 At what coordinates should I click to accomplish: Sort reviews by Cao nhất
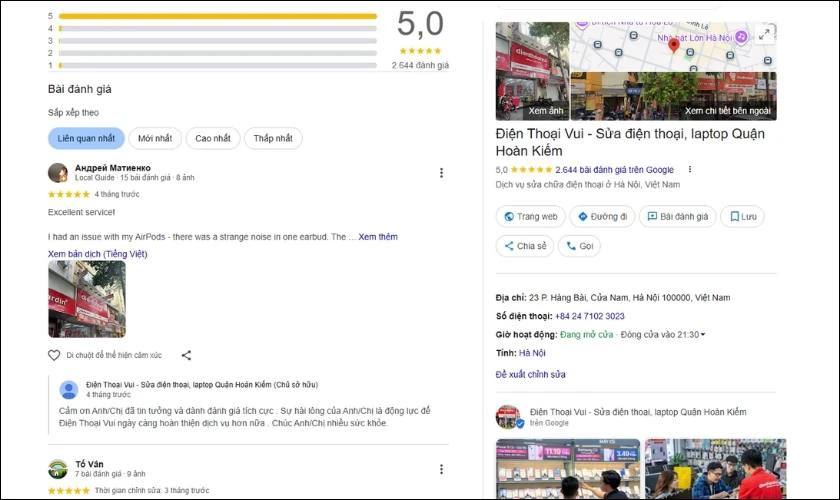pos(213,138)
